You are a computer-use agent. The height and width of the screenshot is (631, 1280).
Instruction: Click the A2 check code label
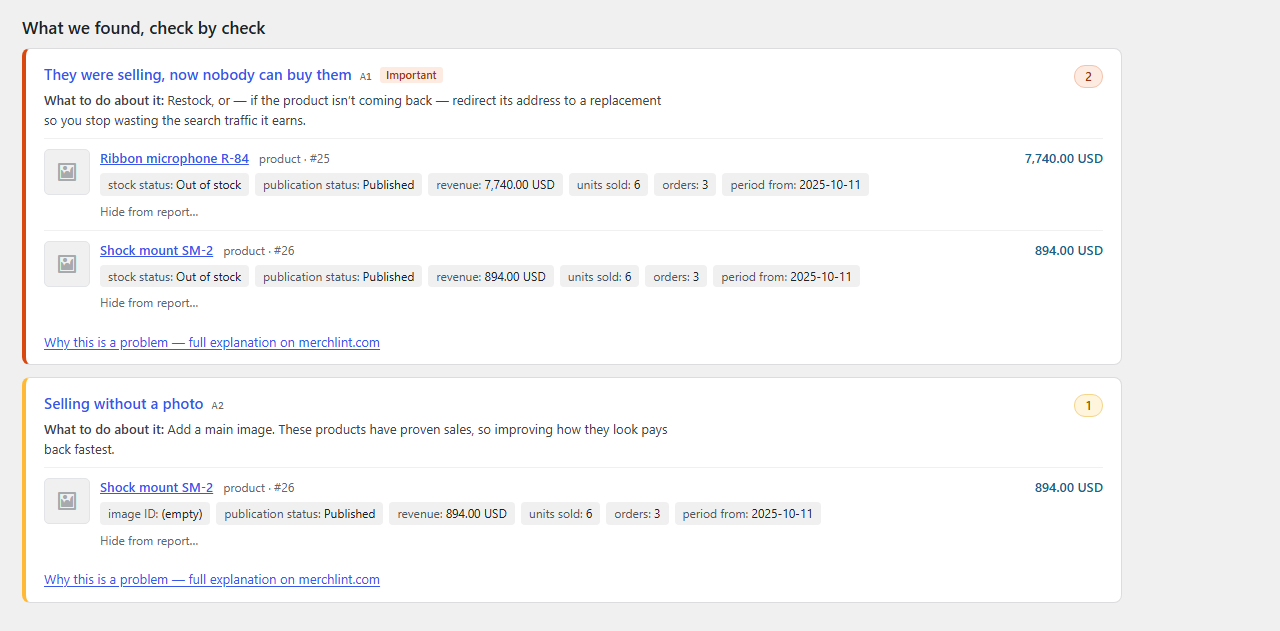point(218,405)
